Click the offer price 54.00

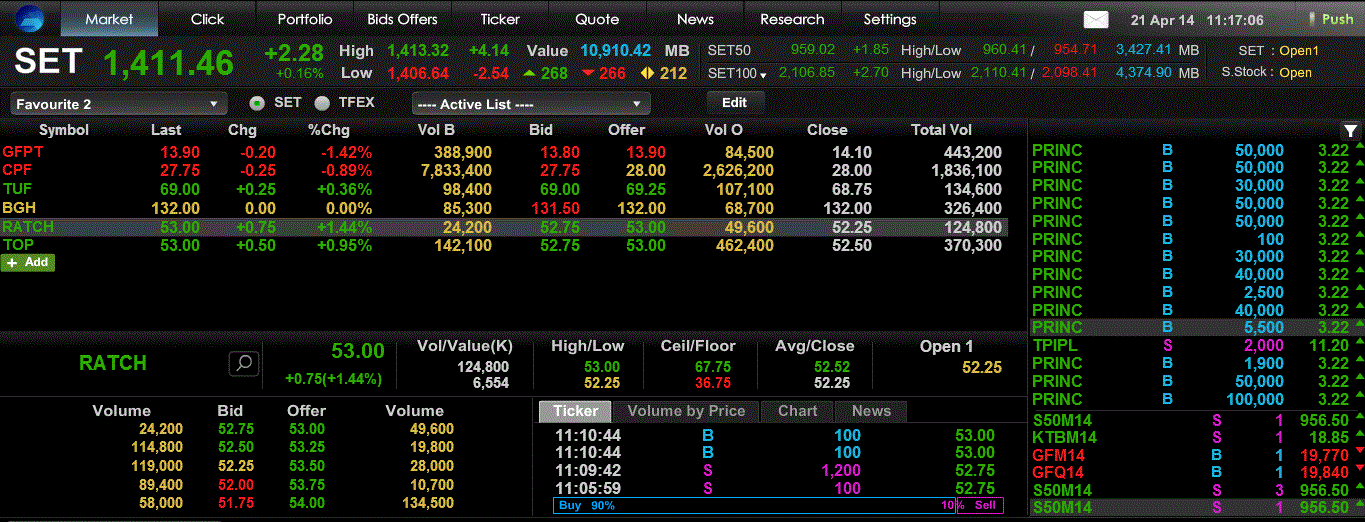306,502
